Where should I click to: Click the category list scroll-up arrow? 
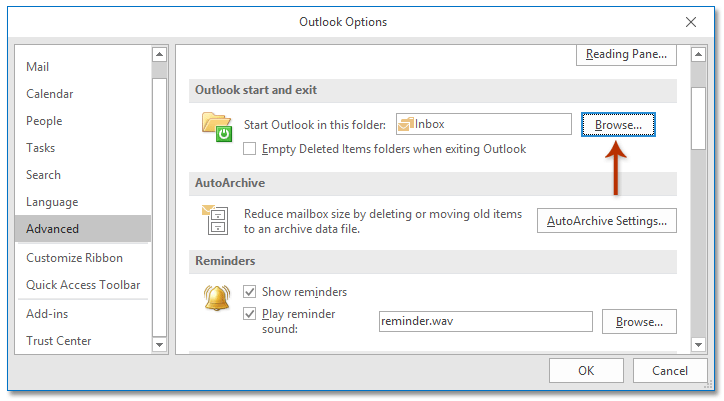(x=159, y=54)
